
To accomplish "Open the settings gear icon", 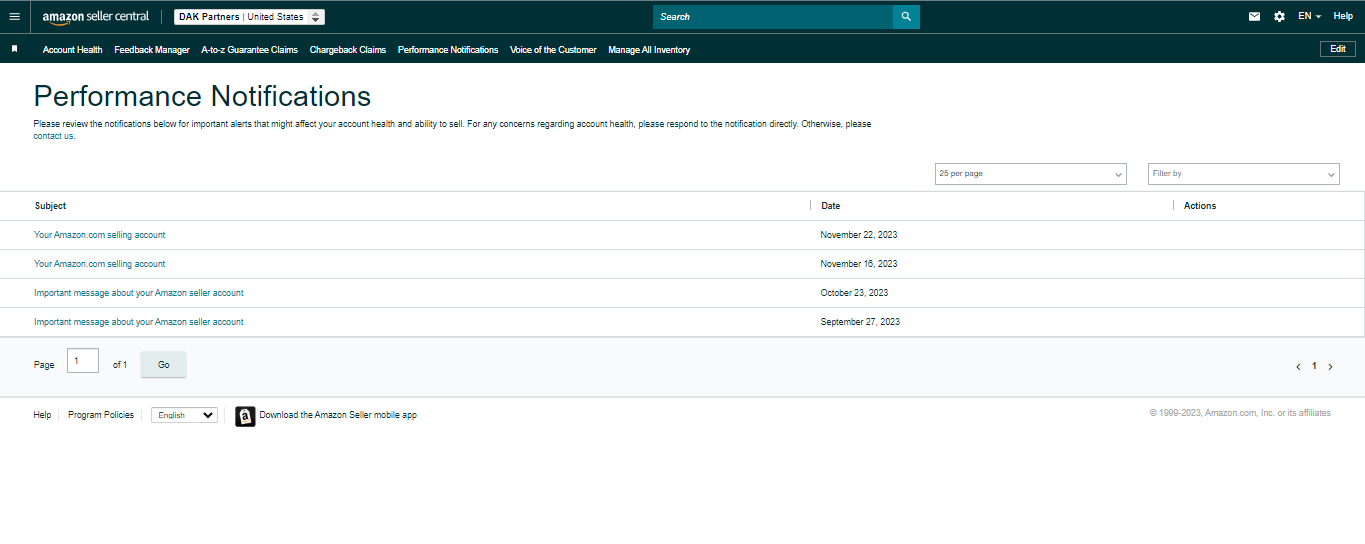I will (1279, 17).
